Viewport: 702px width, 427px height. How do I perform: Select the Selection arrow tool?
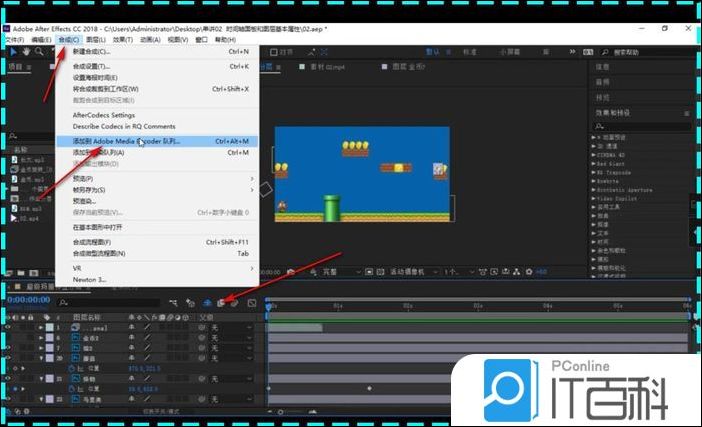pyautogui.click(x=11, y=51)
